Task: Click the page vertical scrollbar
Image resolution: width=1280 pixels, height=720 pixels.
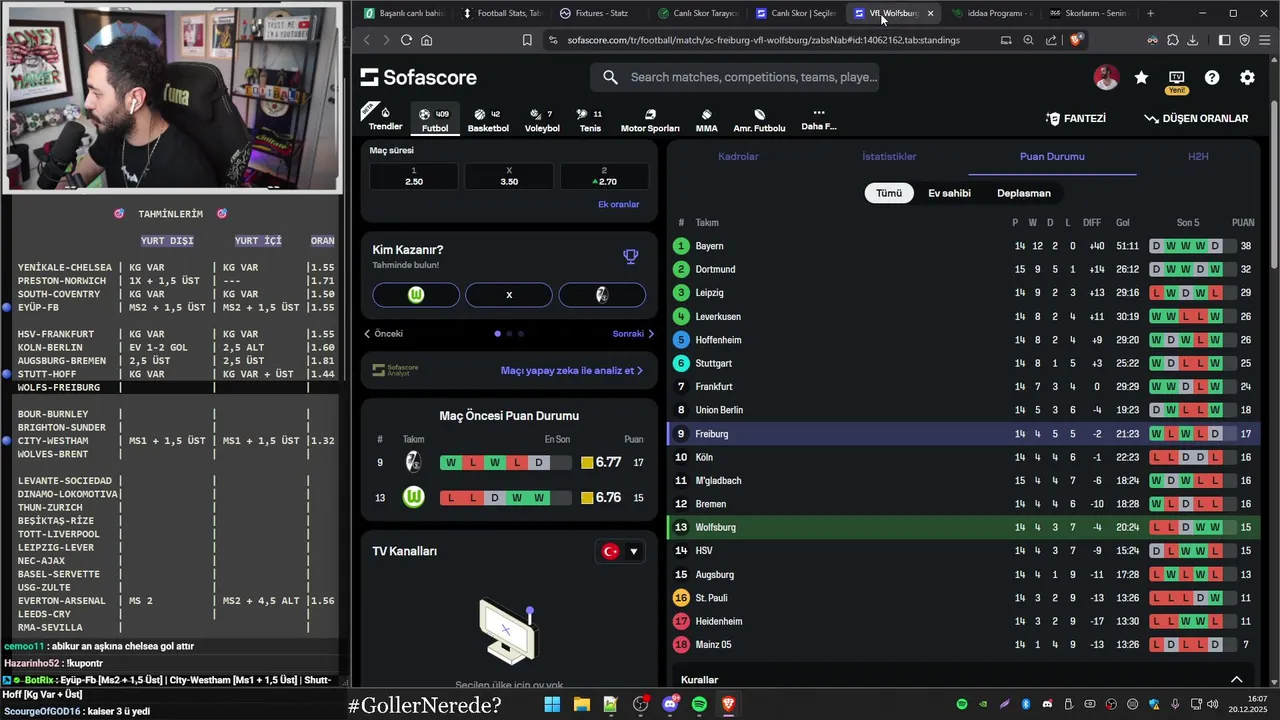Action: click(x=1274, y=185)
